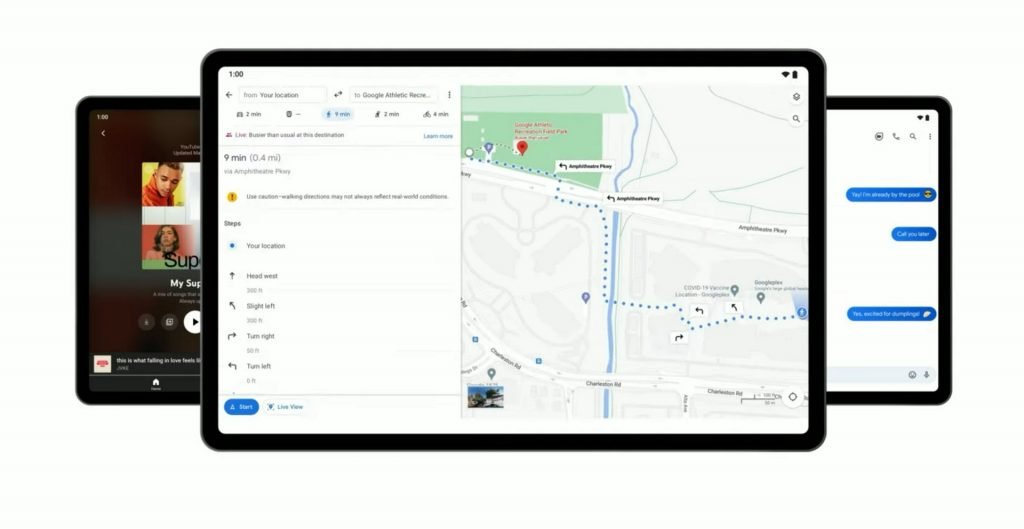
Task: Swap origin and destination in Maps
Action: point(338,95)
